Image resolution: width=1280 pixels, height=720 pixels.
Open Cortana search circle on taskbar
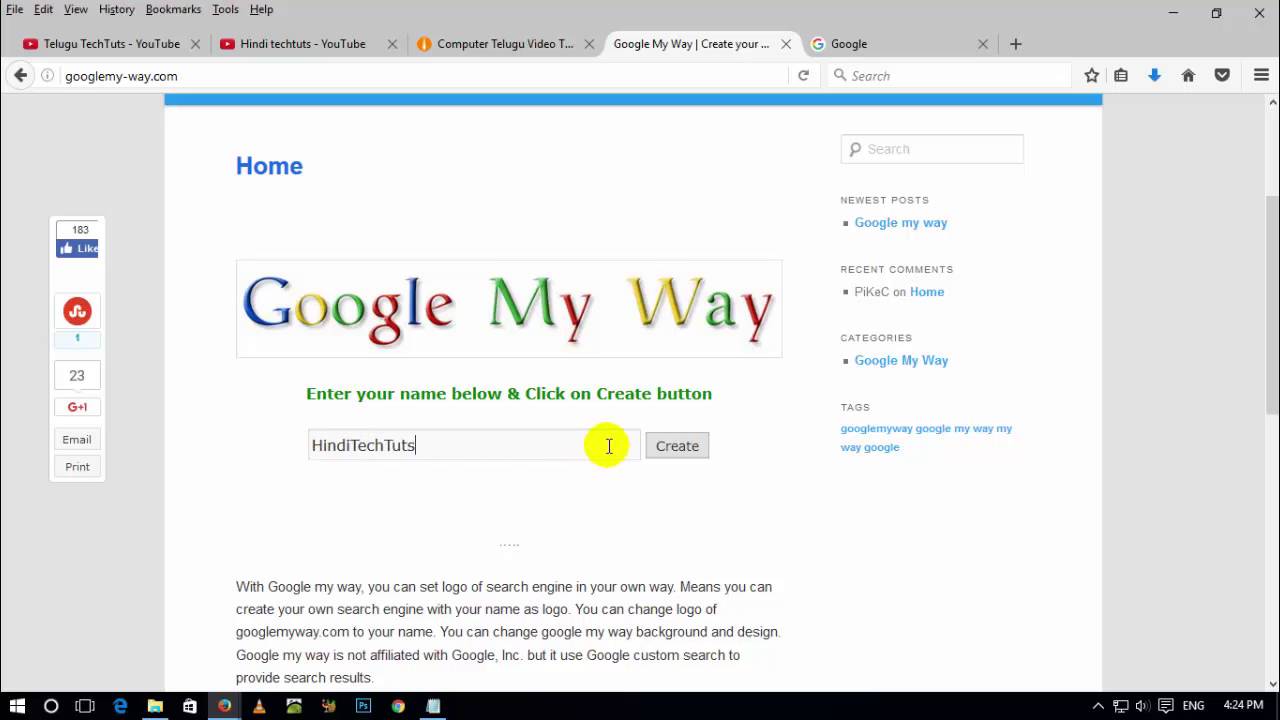(x=51, y=706)
